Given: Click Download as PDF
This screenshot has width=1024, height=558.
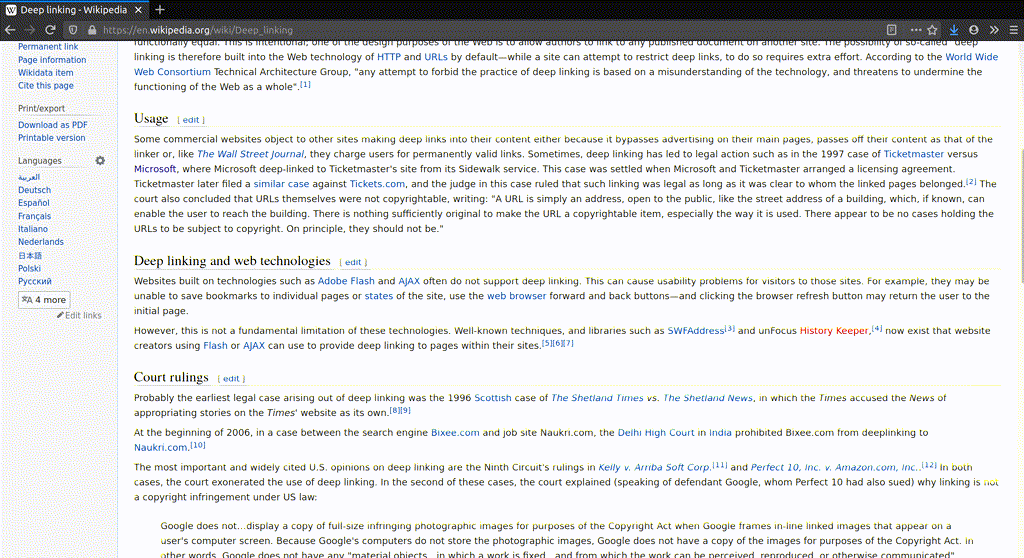Looking at the screenshot, I should coord(53,125).
